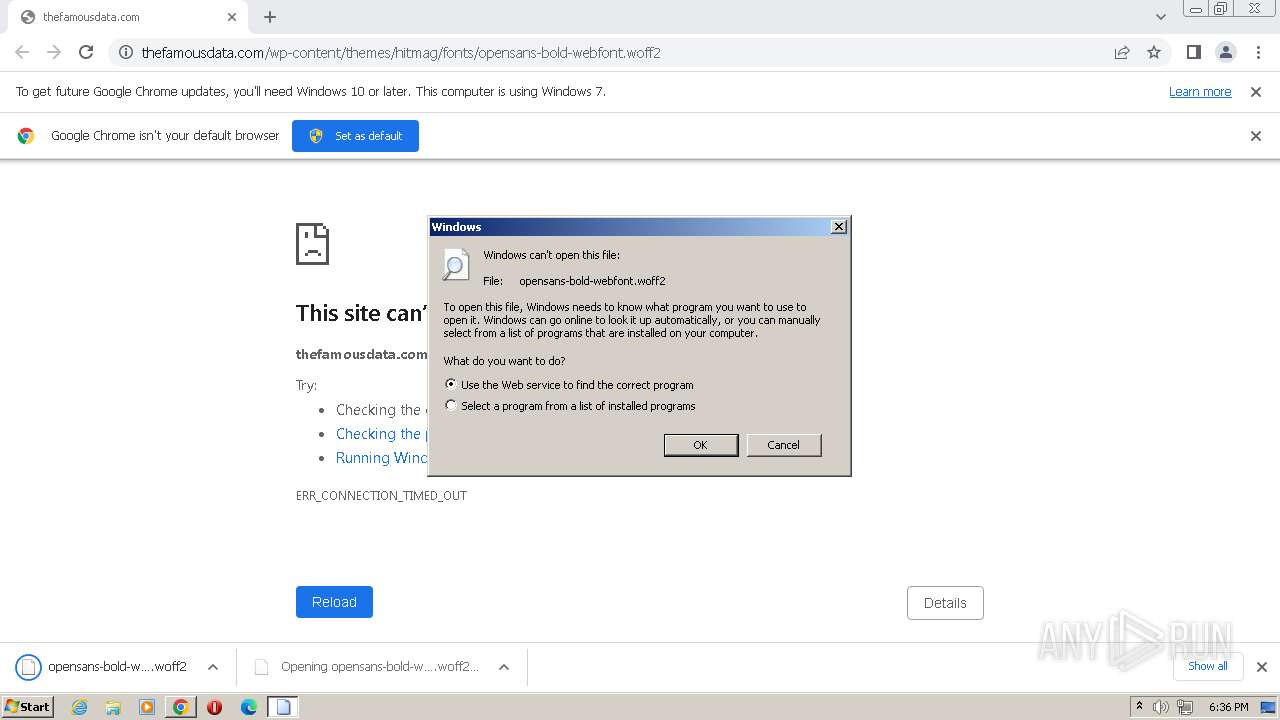1280x720 pixels.
Task: Show hidden system tray icons
Action: point(1139,706)
